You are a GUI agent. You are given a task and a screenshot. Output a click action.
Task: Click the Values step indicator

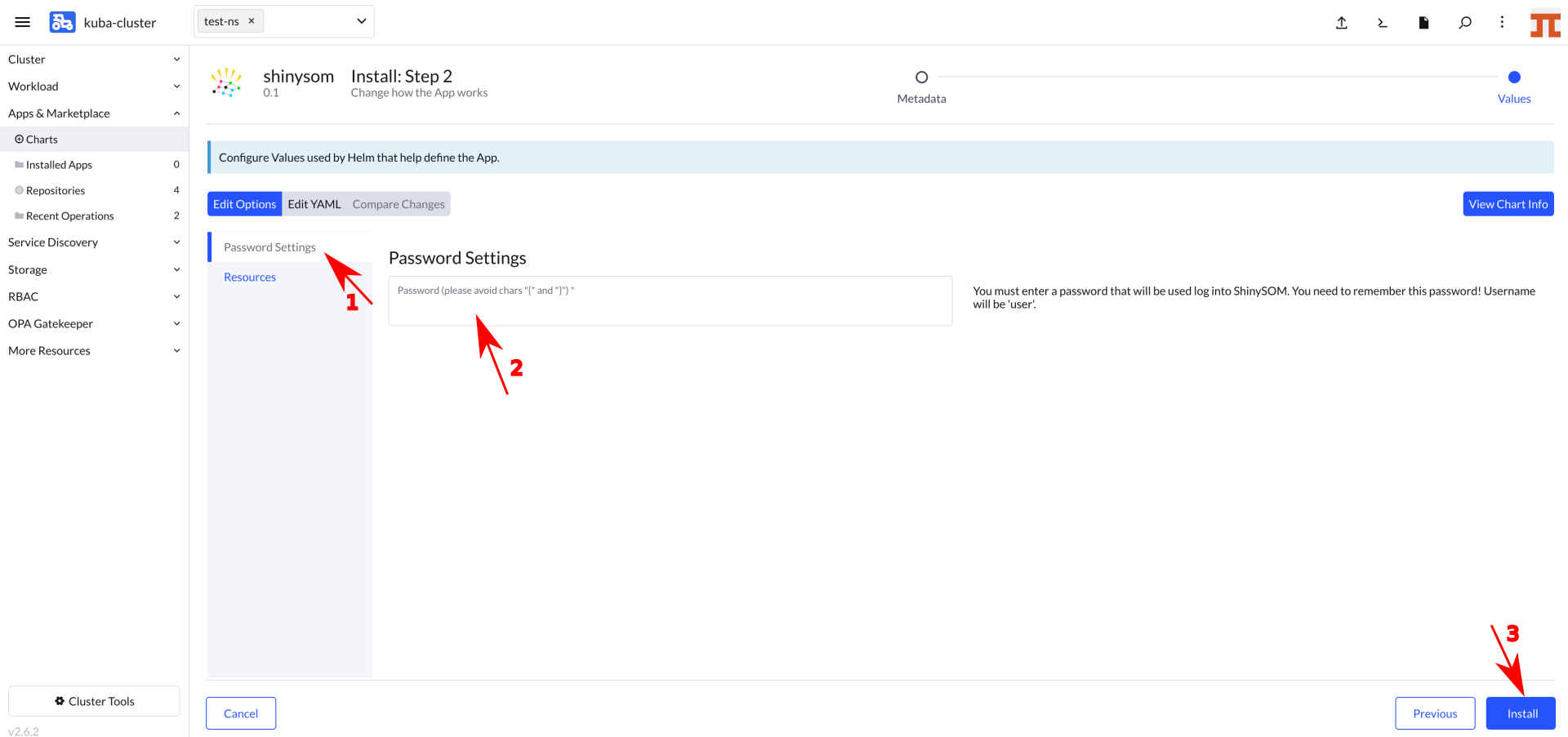(1514, 78)
